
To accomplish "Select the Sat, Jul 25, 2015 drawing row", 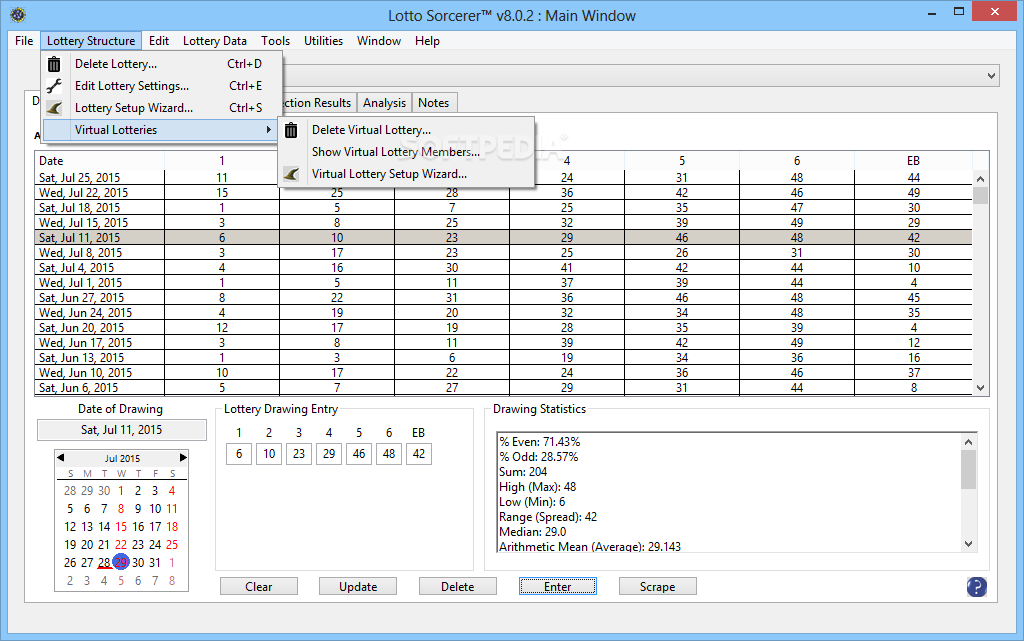I will tap(503, 178).
